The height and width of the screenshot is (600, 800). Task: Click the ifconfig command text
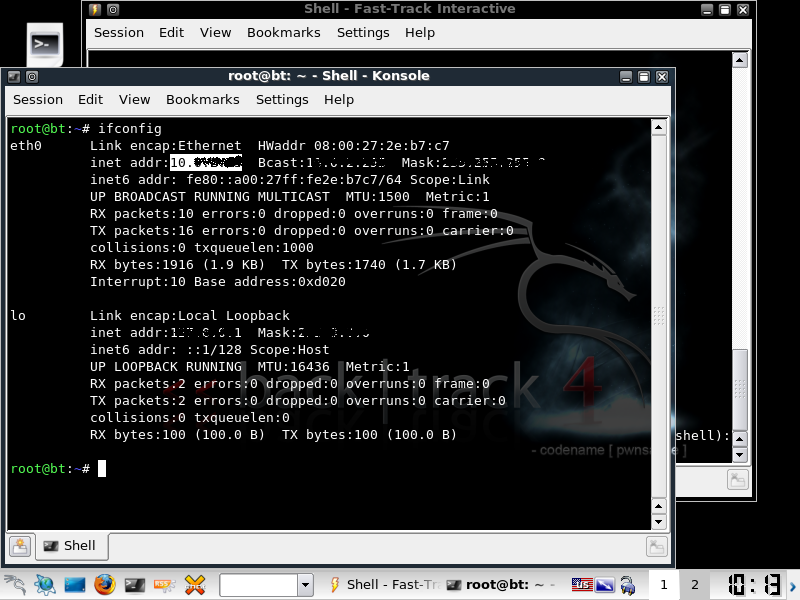click(130, 129)
